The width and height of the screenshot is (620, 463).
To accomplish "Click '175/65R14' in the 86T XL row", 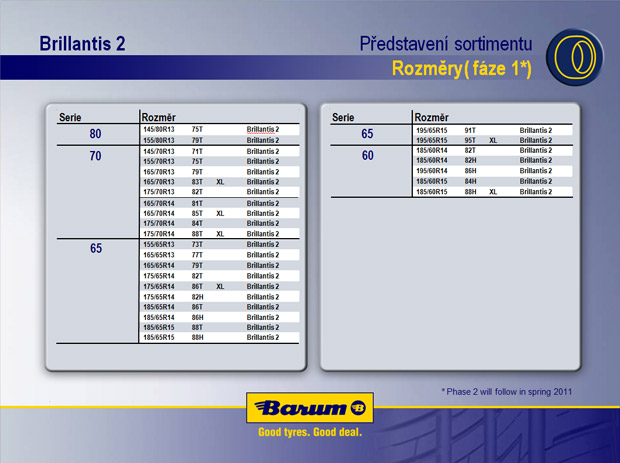I will click(159, 286).
